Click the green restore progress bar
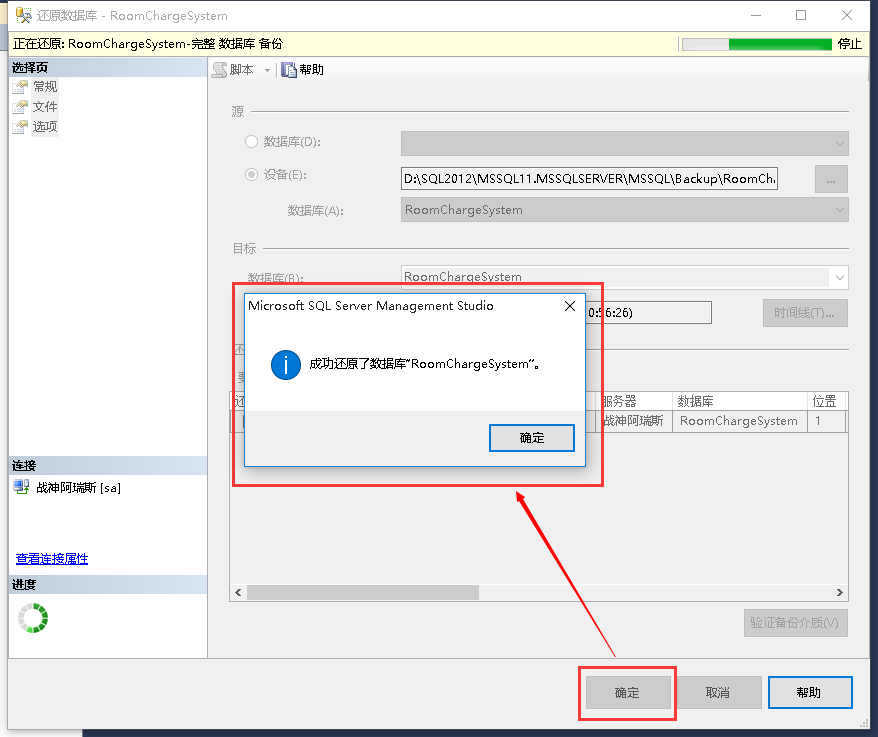Image resolution: width=878 pixels, height=737 pixels. (x=757, y=44)
